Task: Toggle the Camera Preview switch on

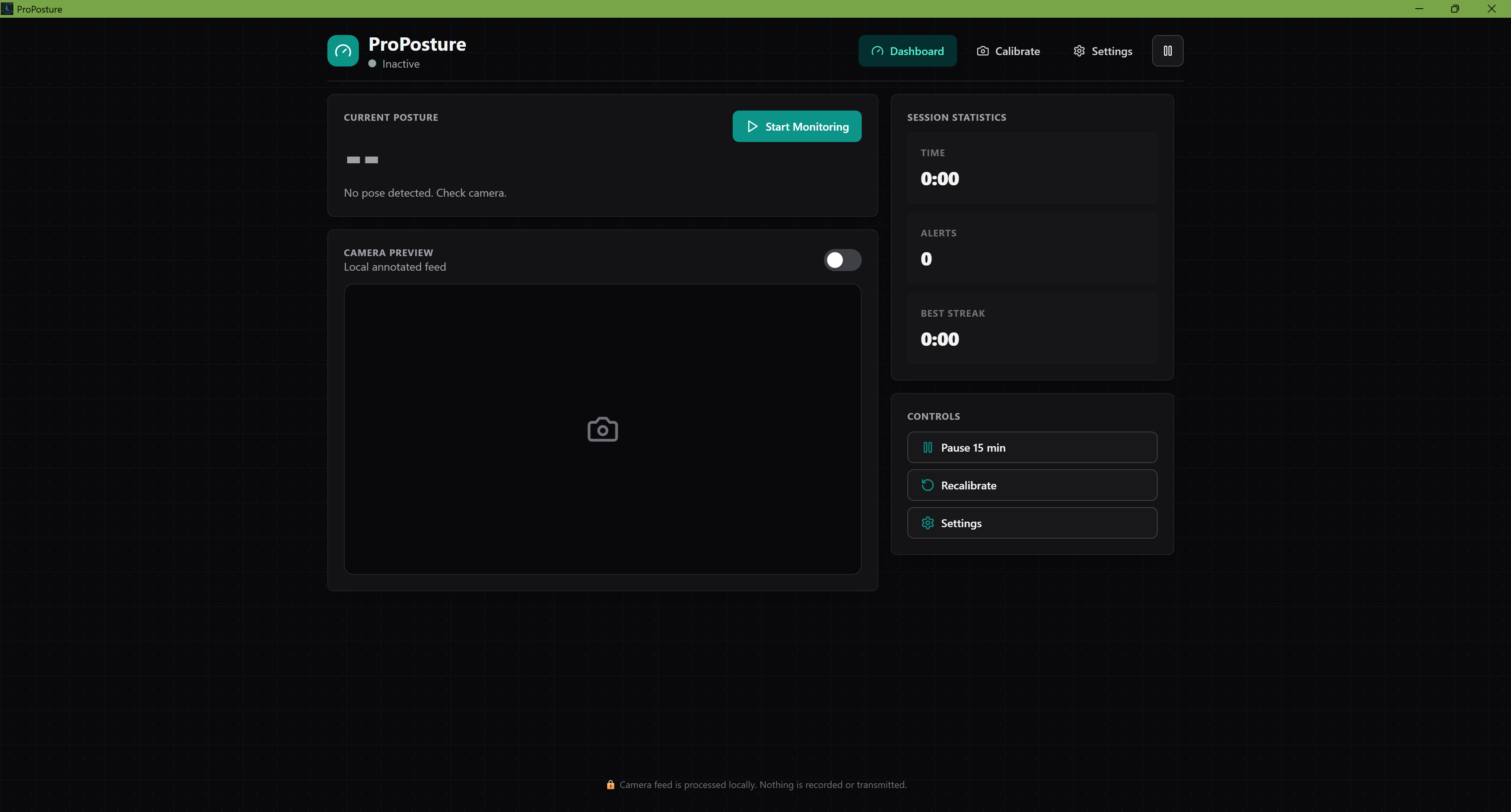Action: tap(842, 260)
